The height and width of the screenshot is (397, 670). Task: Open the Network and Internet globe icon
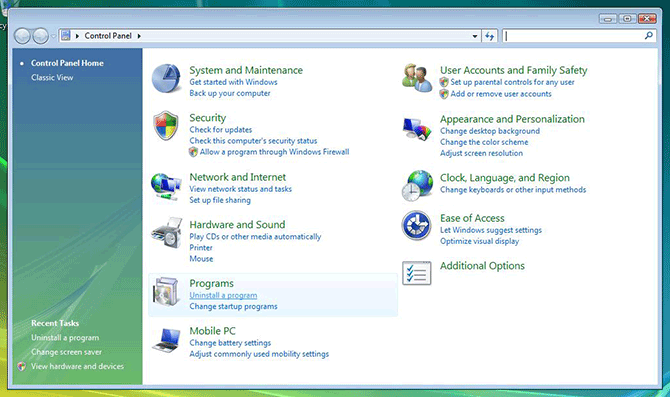click(166, 186)
